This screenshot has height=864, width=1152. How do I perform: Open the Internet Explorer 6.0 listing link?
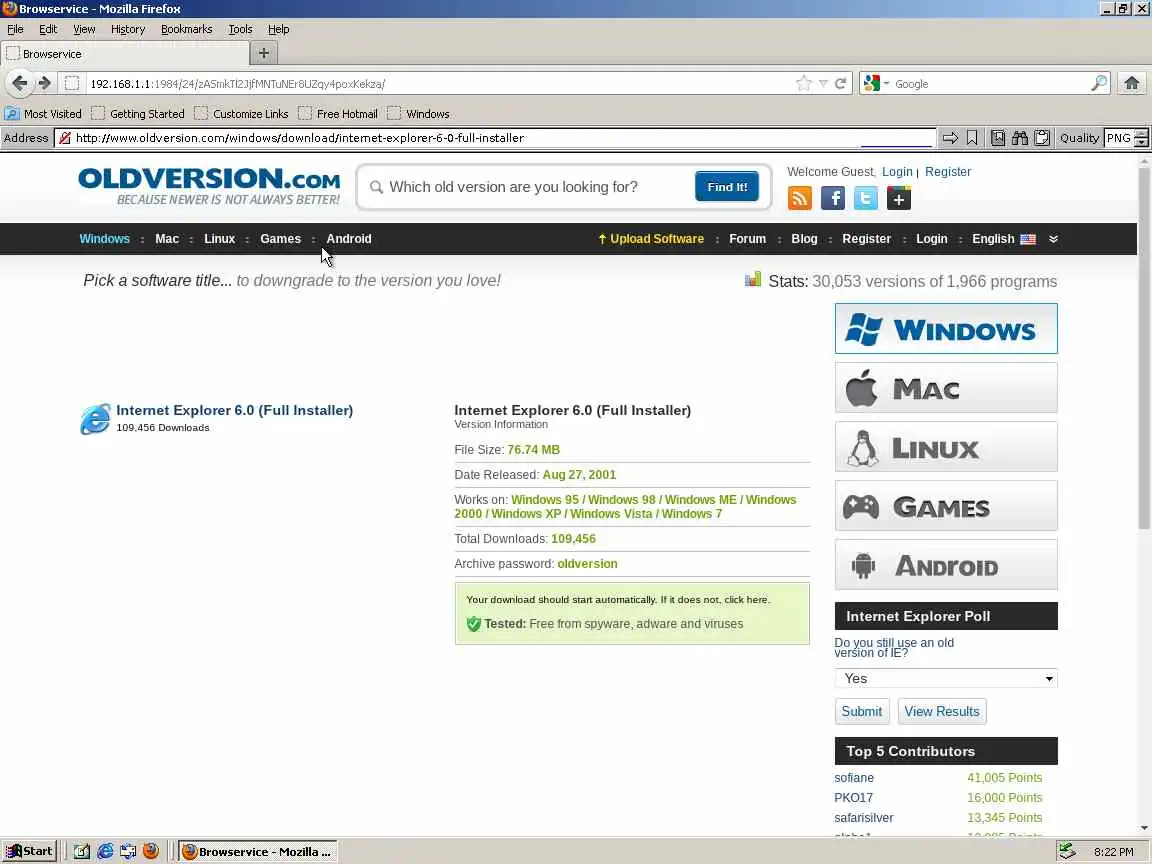coord(234,410)
